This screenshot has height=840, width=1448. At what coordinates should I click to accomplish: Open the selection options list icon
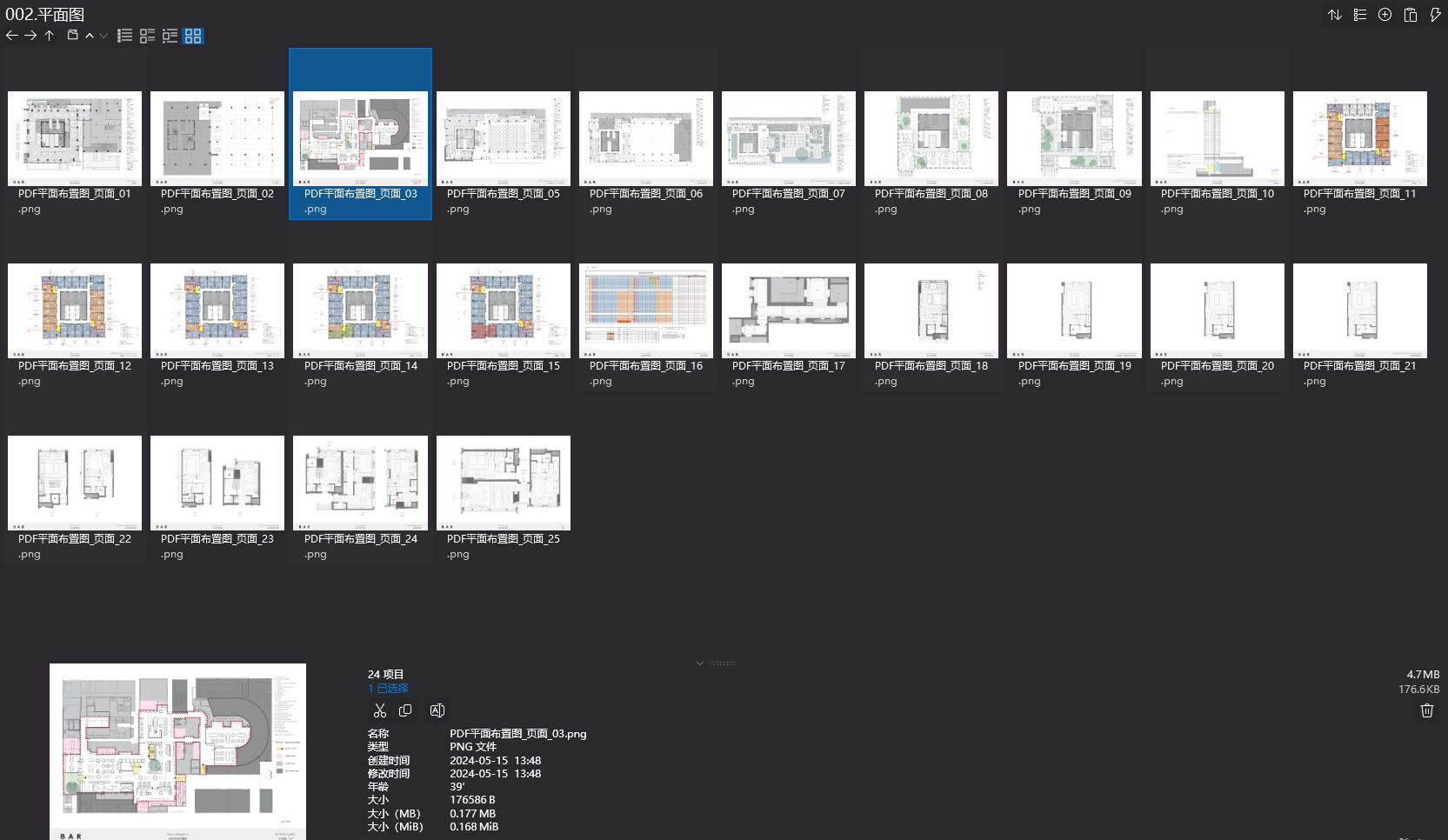tap(1359, 15)
